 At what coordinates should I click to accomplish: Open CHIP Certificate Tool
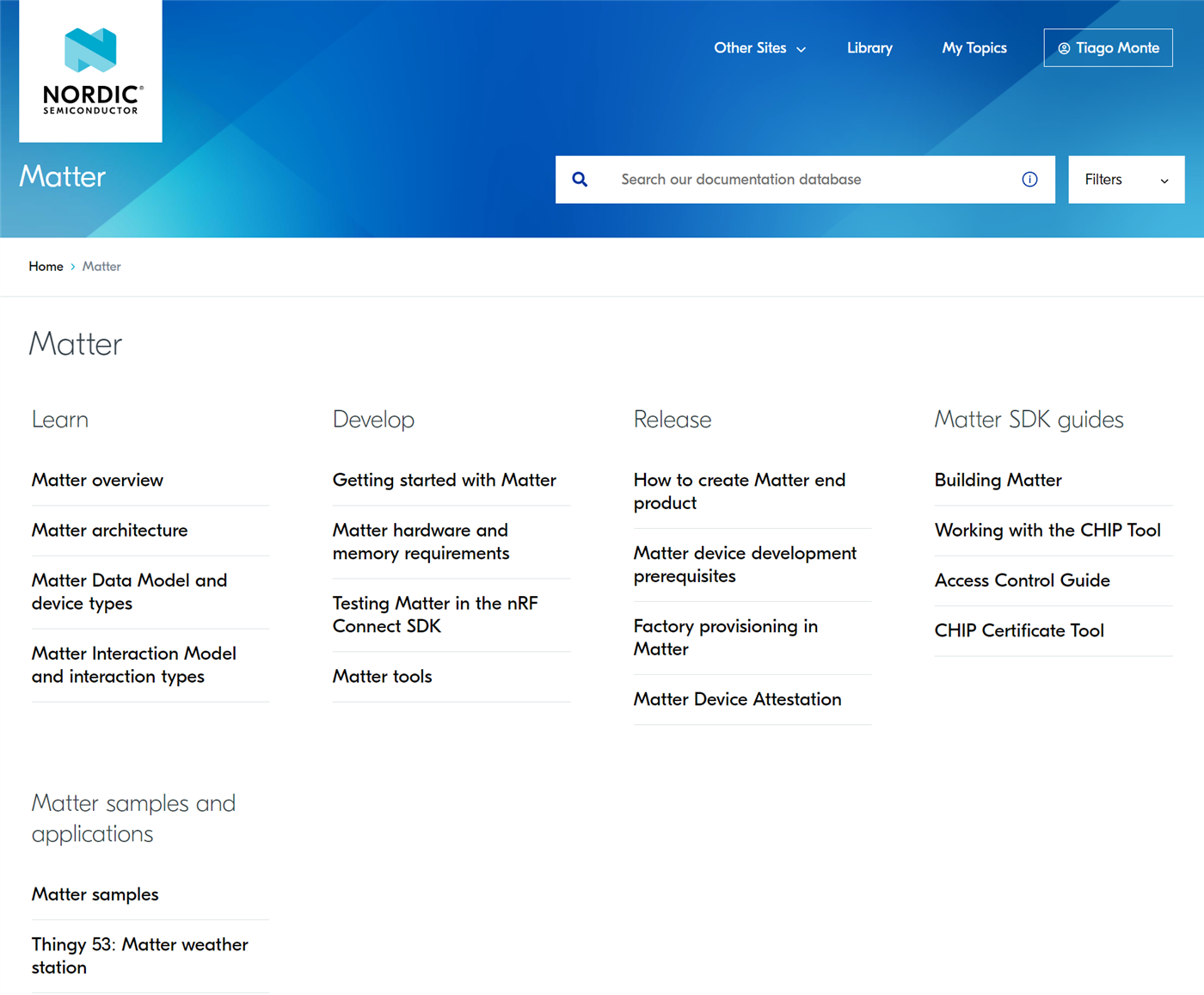1019,630
